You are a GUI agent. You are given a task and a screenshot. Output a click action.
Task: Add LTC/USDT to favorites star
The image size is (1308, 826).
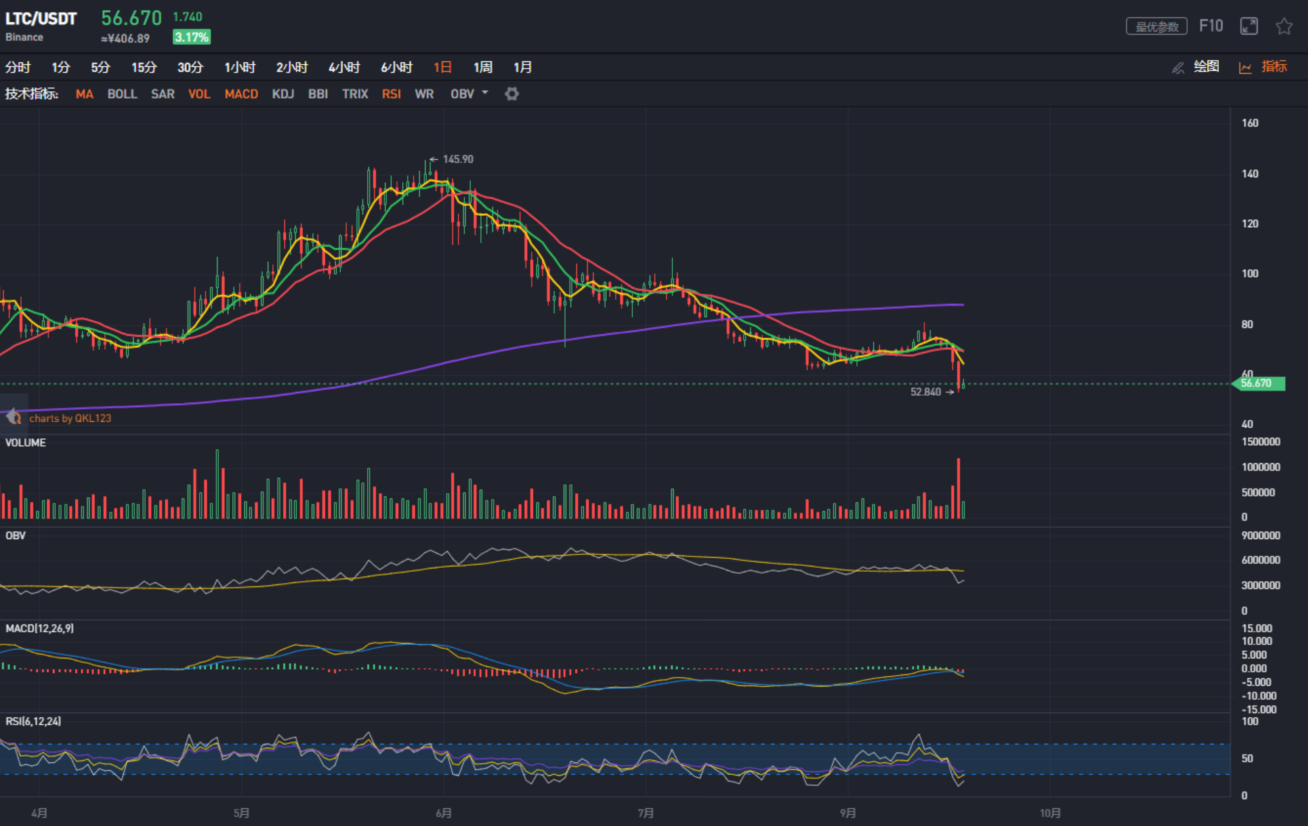click(x=1284, y=26)
